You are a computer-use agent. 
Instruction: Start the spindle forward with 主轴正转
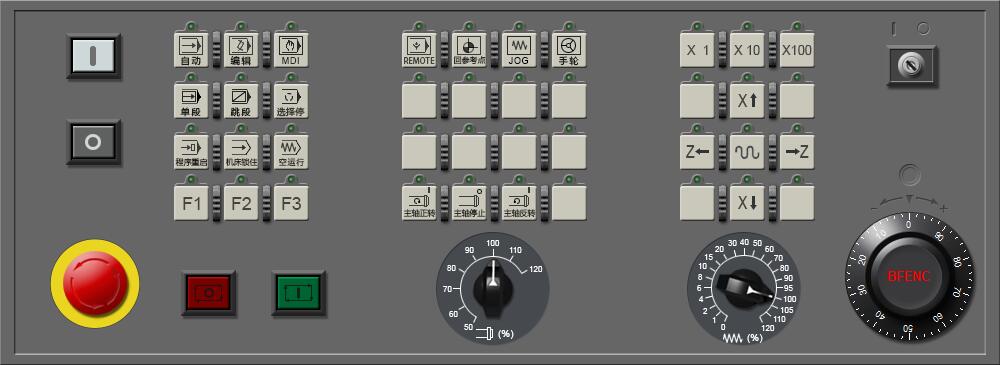(x=419, y=202)
